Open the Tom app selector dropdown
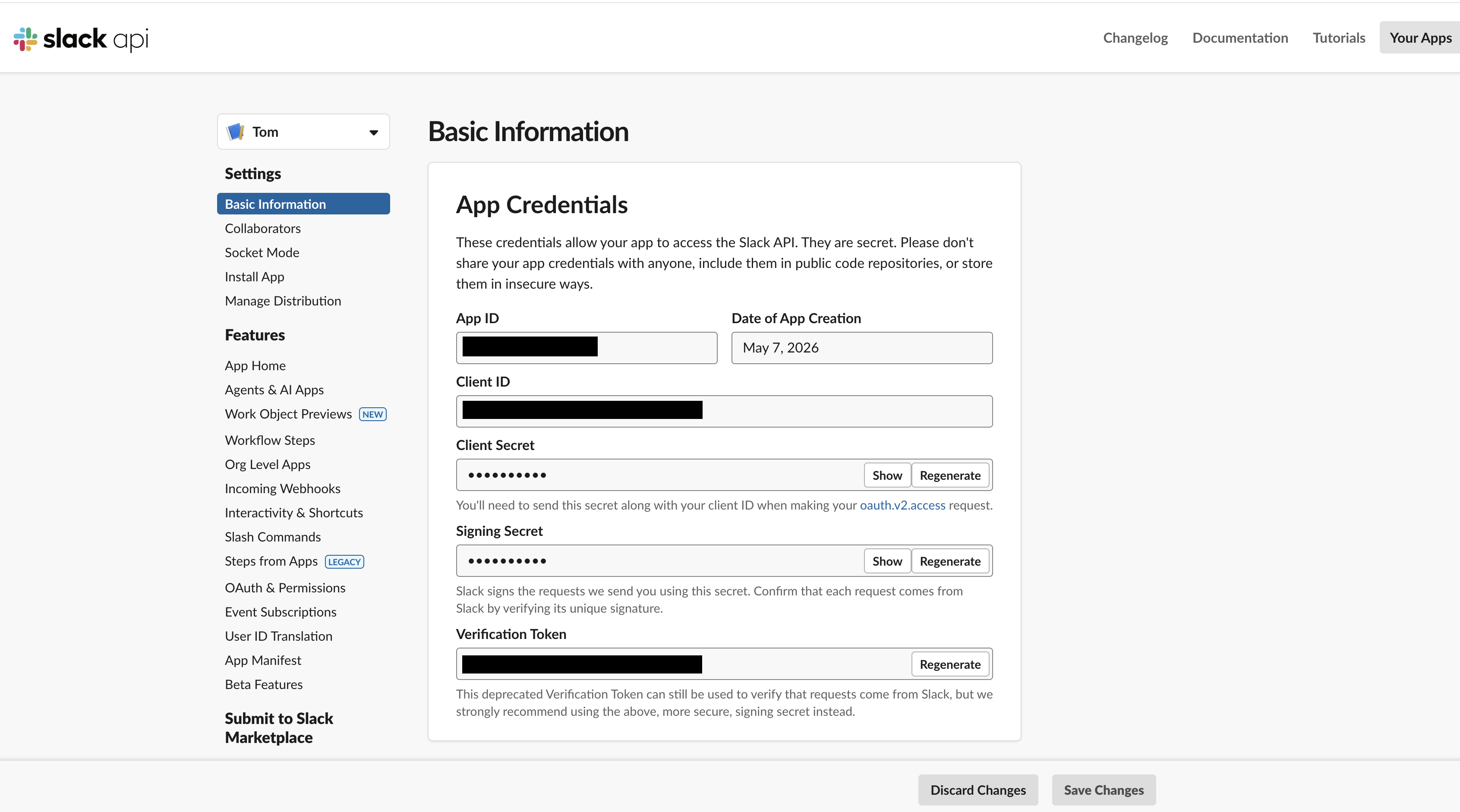1460x812 pixels. coord(303,132)
